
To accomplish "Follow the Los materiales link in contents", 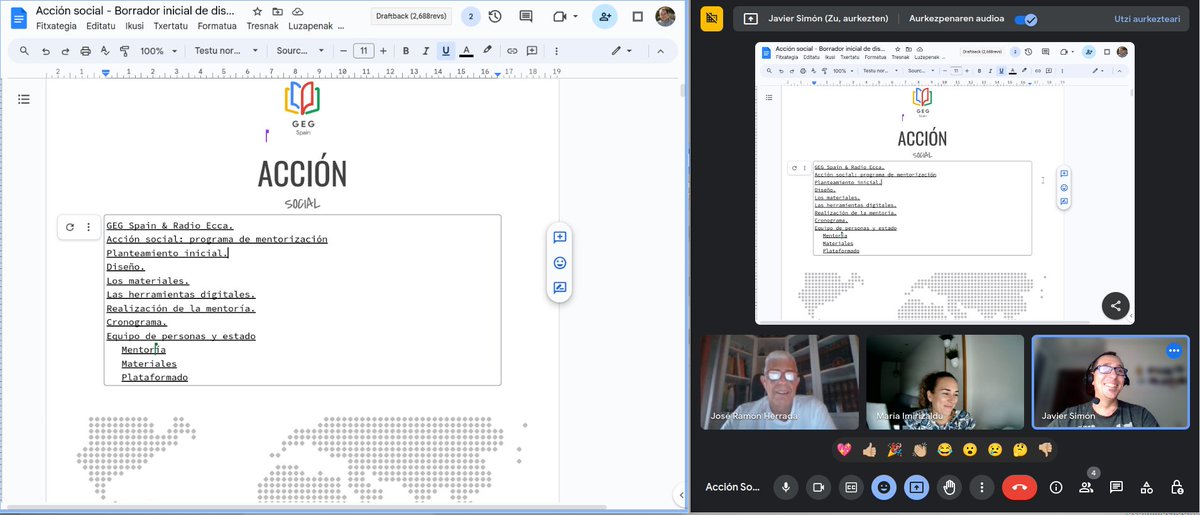I will (x=147, y=281).
